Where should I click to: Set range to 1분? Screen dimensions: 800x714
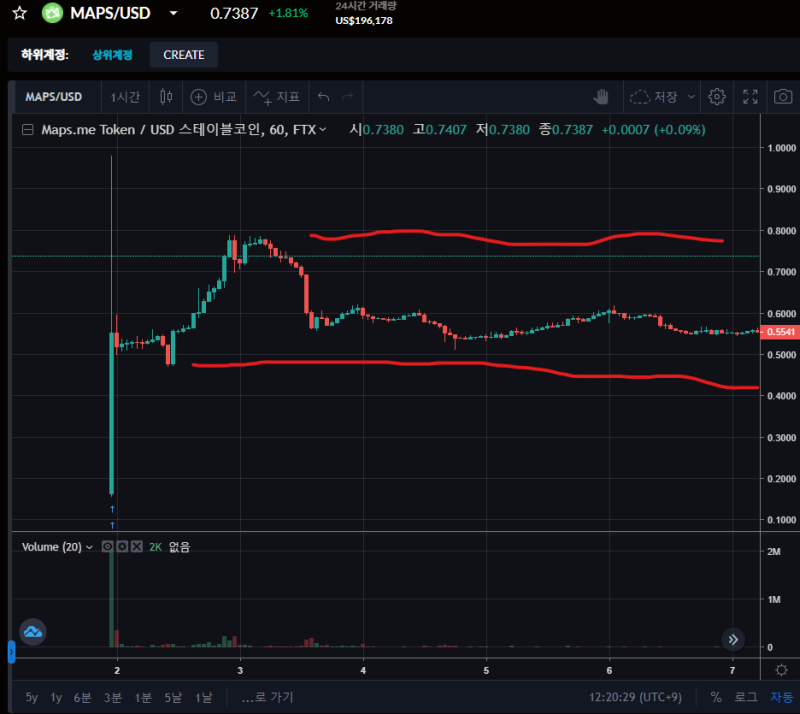143,697
